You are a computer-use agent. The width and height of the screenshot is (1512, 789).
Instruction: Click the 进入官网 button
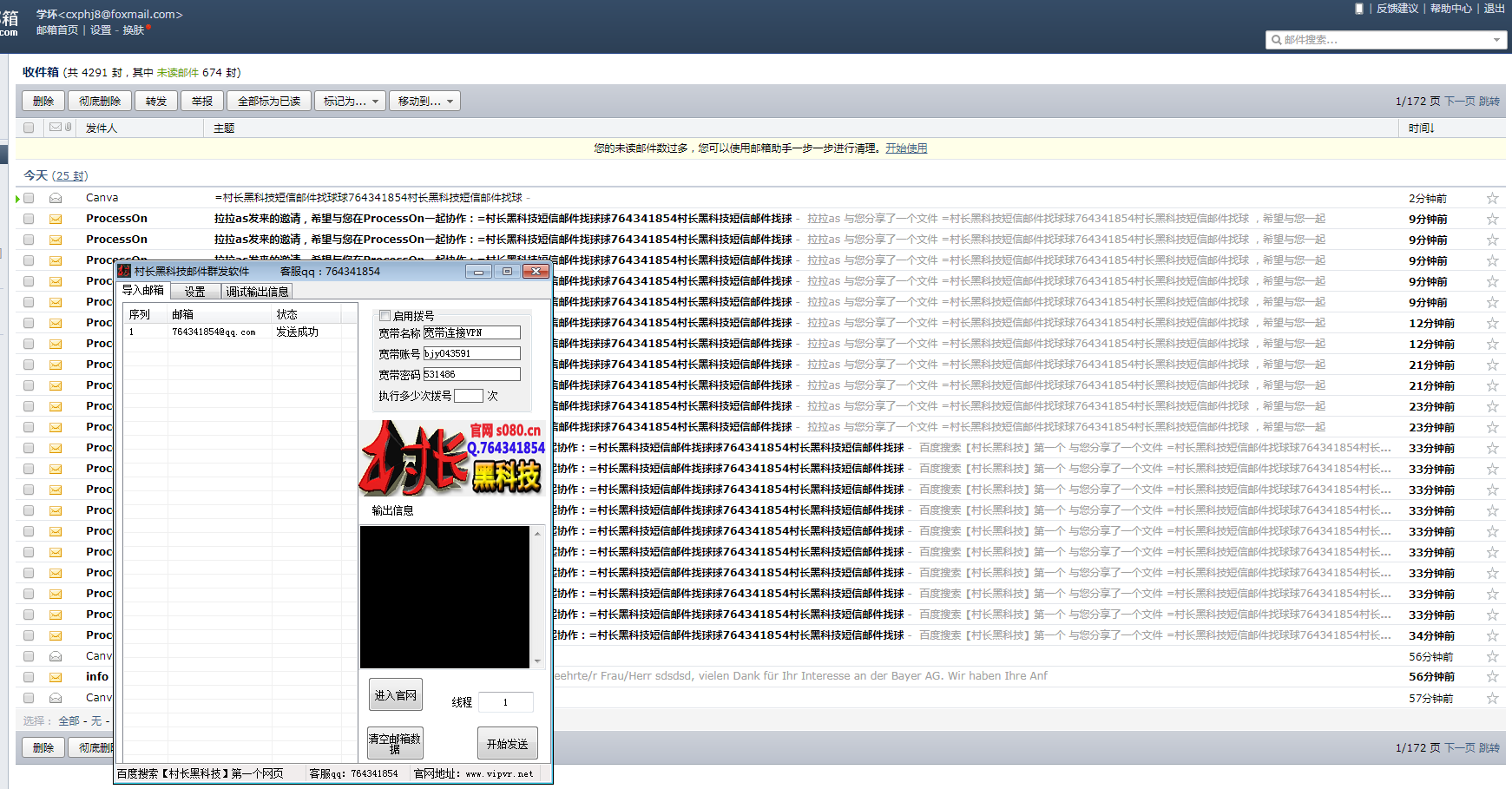coord(396,695)
